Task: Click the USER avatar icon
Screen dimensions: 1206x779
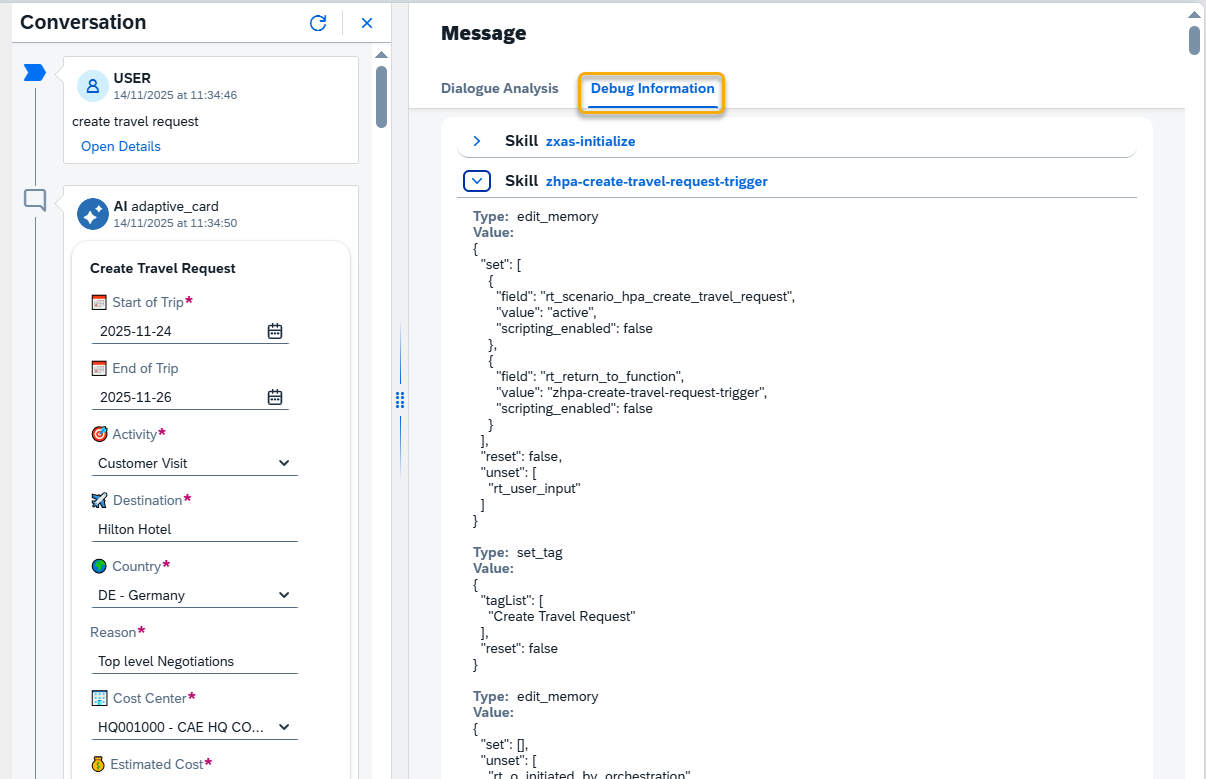Action: 93,86
